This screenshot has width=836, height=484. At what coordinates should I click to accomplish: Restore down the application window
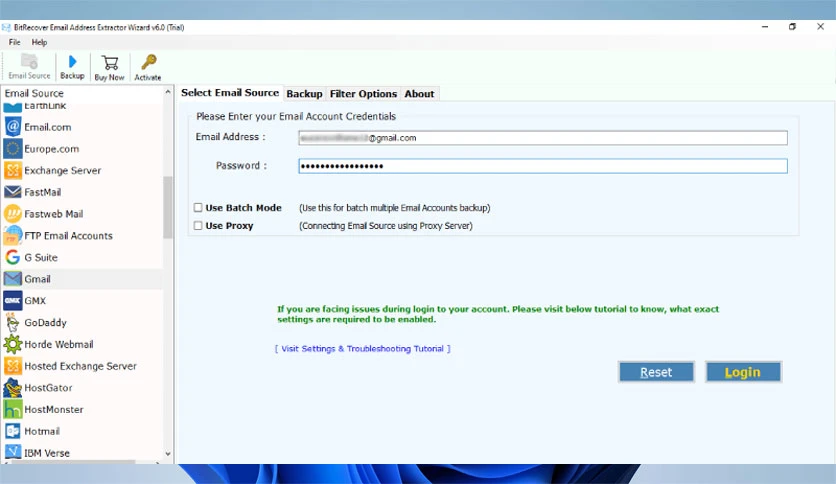(792, 27)
